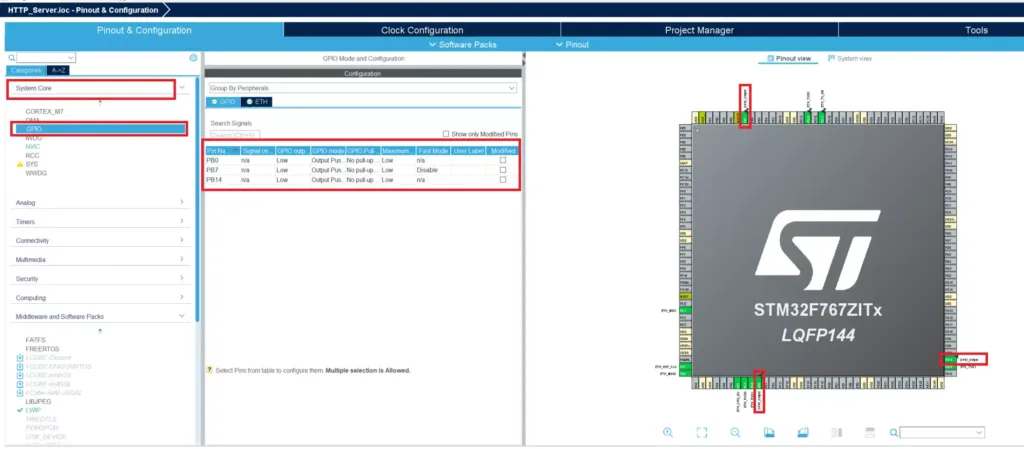Select the A->Z tab
1024x449 pixels.
click(57, 70)
